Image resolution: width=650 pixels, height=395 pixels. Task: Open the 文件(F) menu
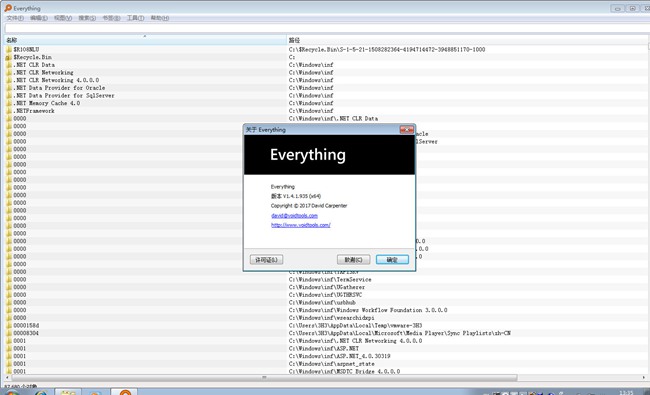tap(15, 18)
